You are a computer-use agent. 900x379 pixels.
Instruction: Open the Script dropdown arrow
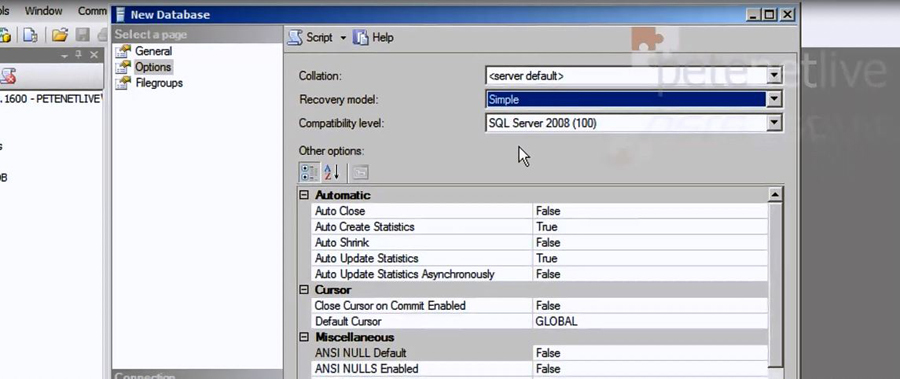(343, 38)
